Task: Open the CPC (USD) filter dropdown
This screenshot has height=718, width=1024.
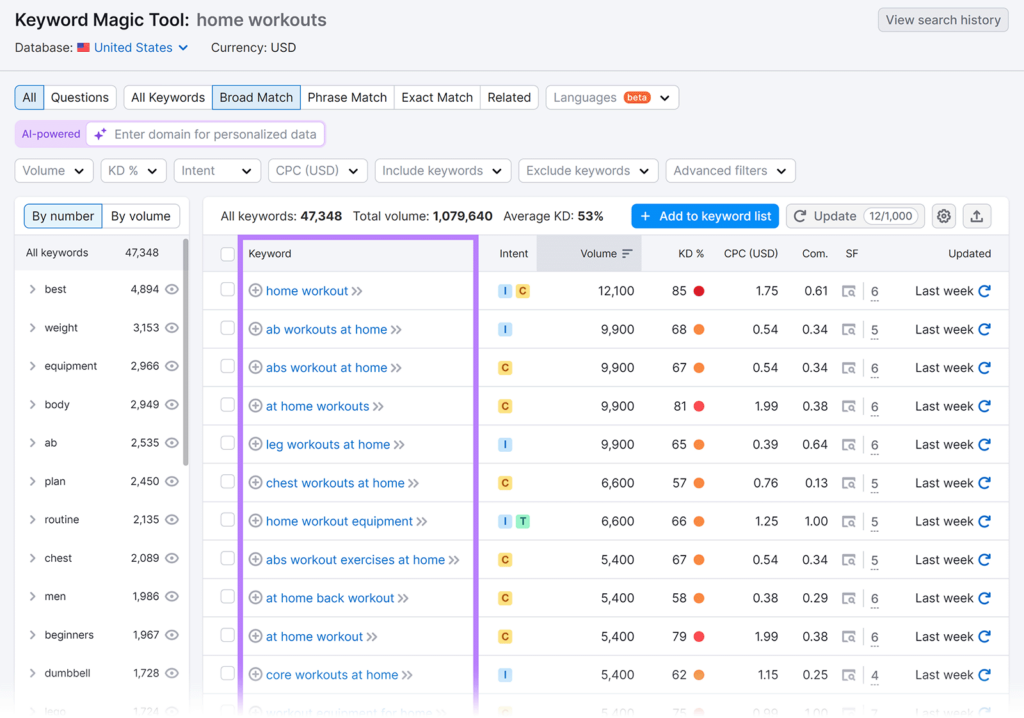Action: pyautogui.click(x=317, y=171)
